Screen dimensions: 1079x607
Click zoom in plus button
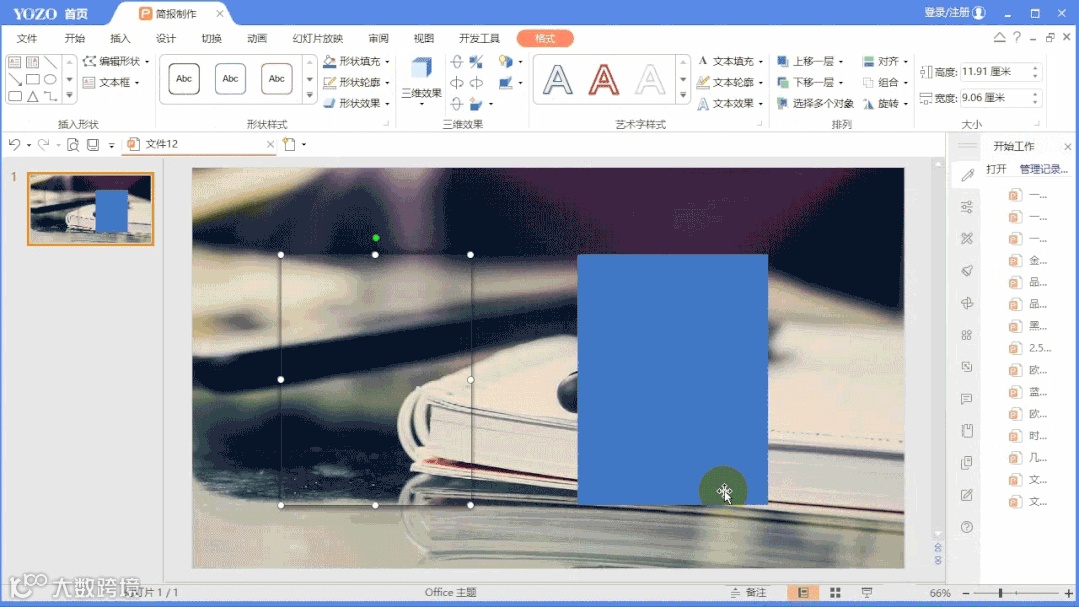click(1068, 593)
